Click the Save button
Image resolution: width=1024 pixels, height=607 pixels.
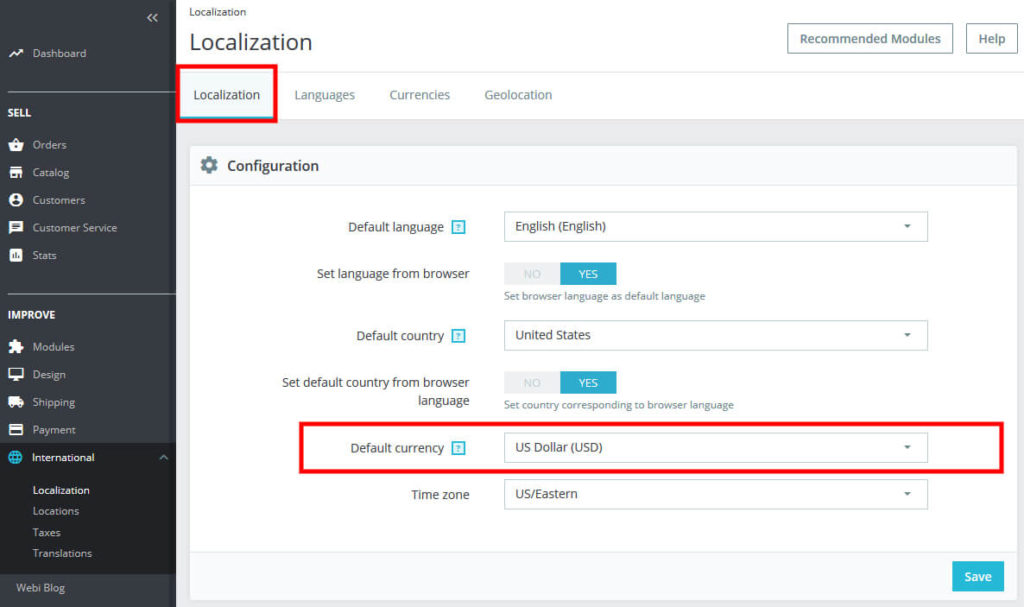pyautogui.click(x=977, y=576)
